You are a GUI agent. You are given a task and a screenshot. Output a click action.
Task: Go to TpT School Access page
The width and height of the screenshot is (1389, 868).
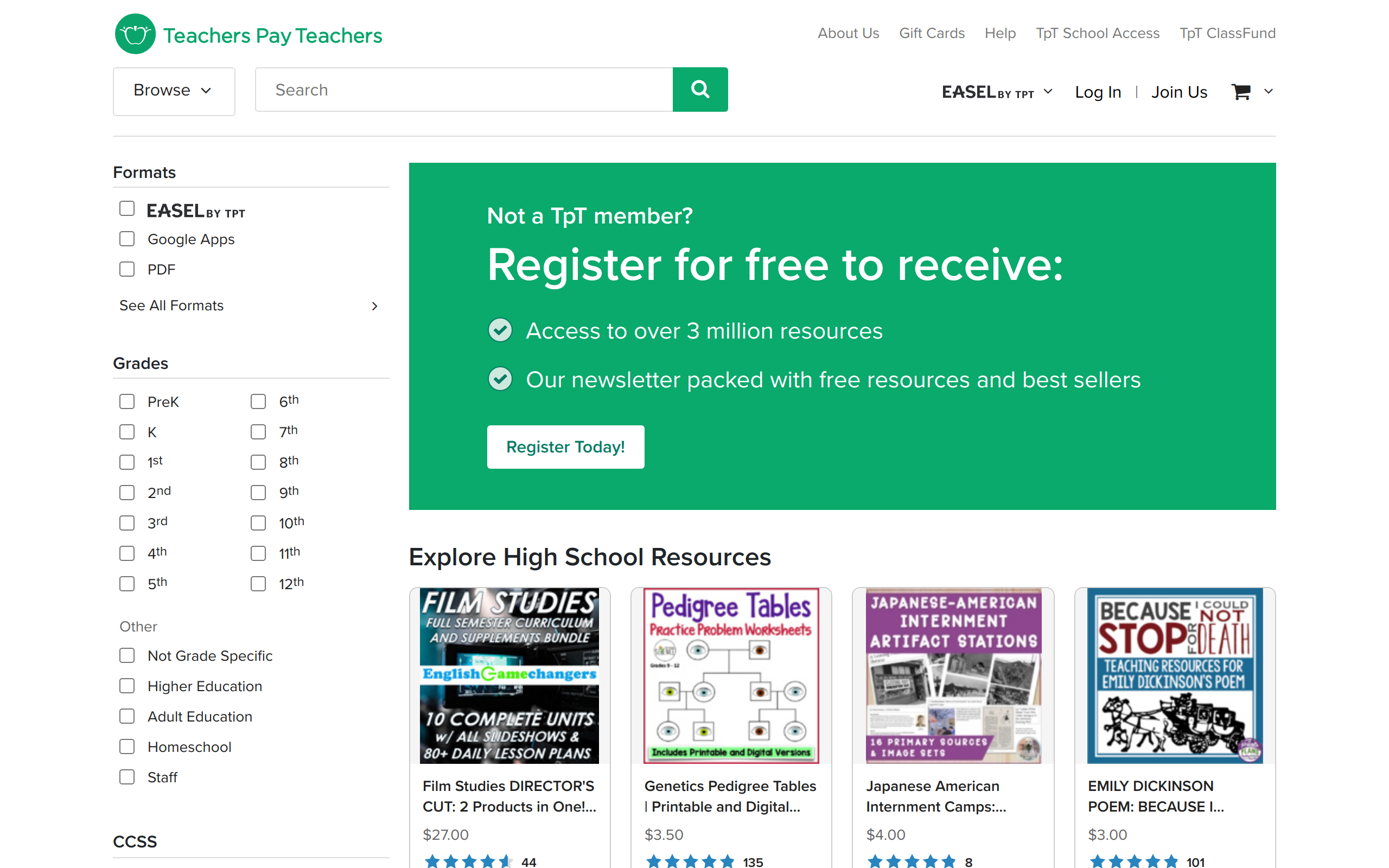pos(1097,33)
